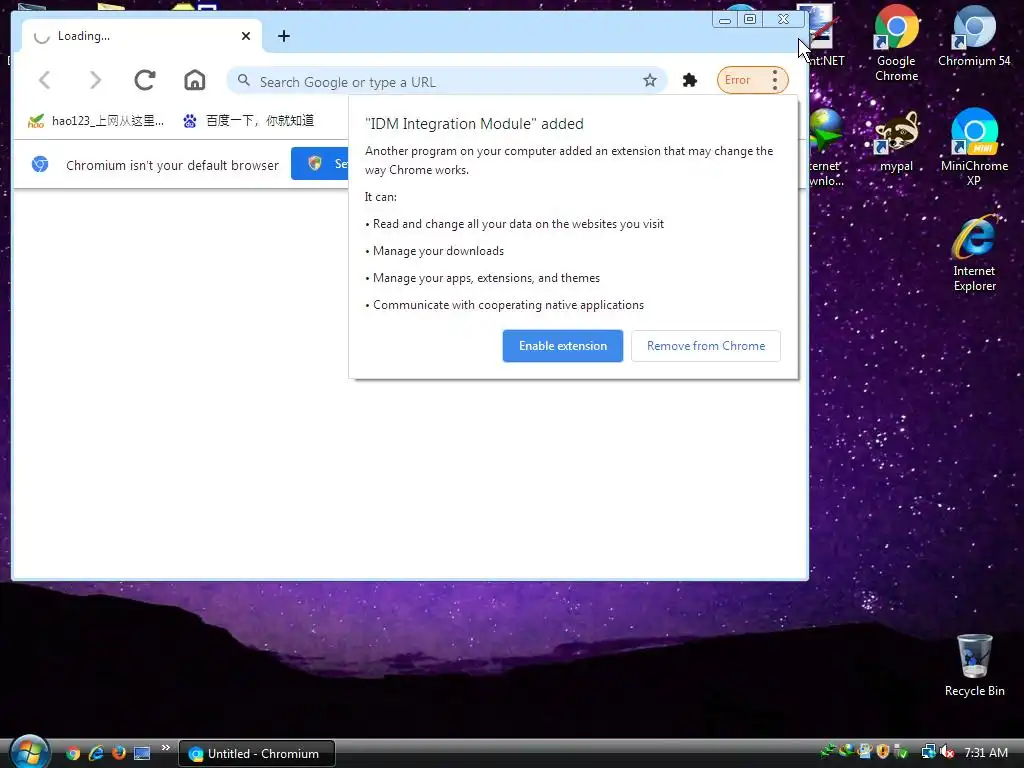This screenshot has width=1024, height=768.
Task: Click the muted volume tray icon
Action: tap(948, 752)
